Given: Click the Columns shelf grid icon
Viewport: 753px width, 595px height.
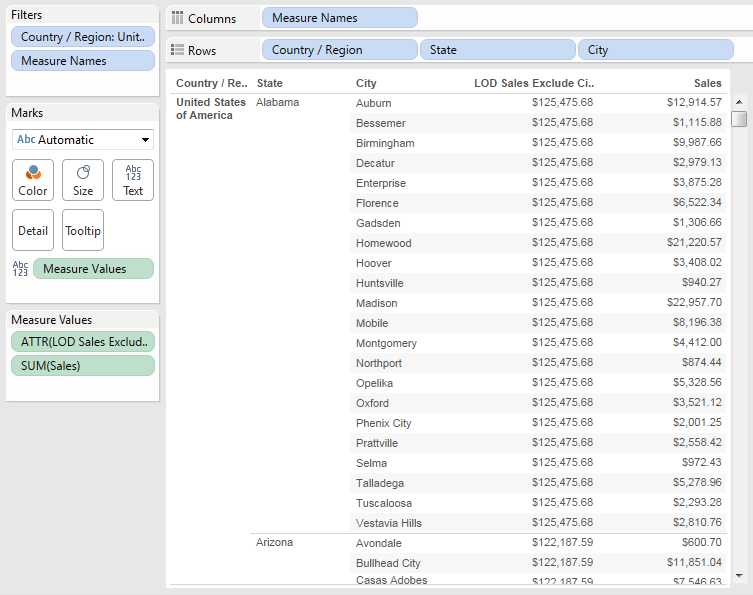Looking at the screenshot, I should 177,18.
